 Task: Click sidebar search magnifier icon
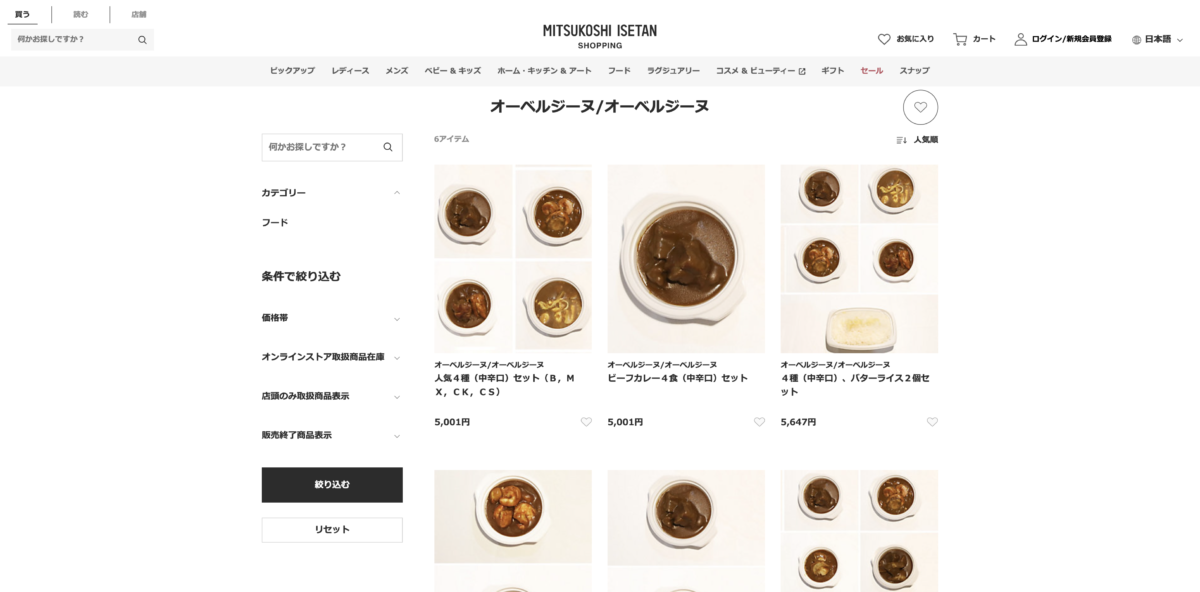coord(388,147)
